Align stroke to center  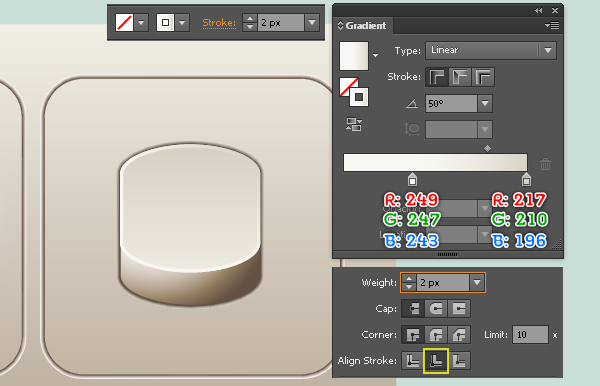point(413,360)
